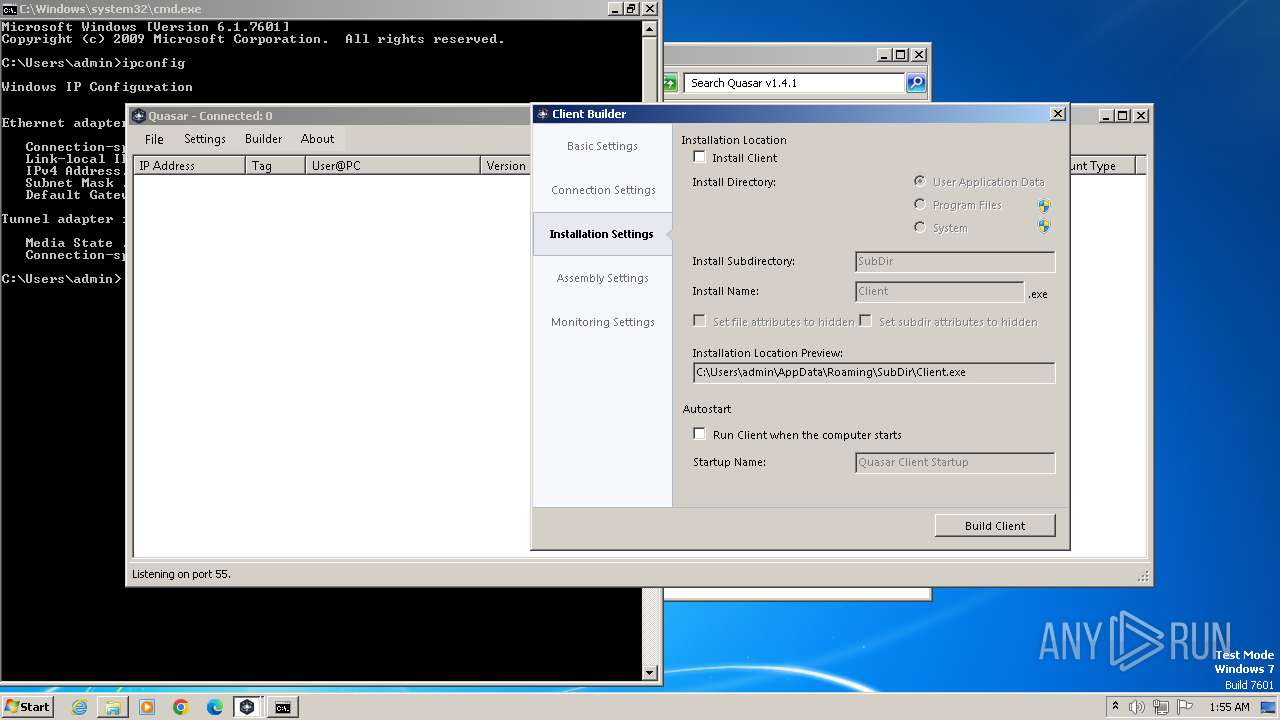Open the volume speaker tray icon
Screen dimensions: 1280x720
click(x=1137, y=707)
